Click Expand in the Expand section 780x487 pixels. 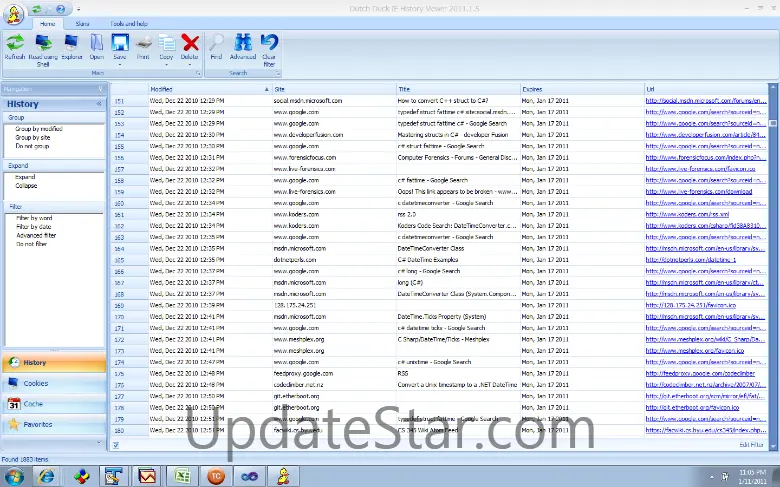click(25, 177)
